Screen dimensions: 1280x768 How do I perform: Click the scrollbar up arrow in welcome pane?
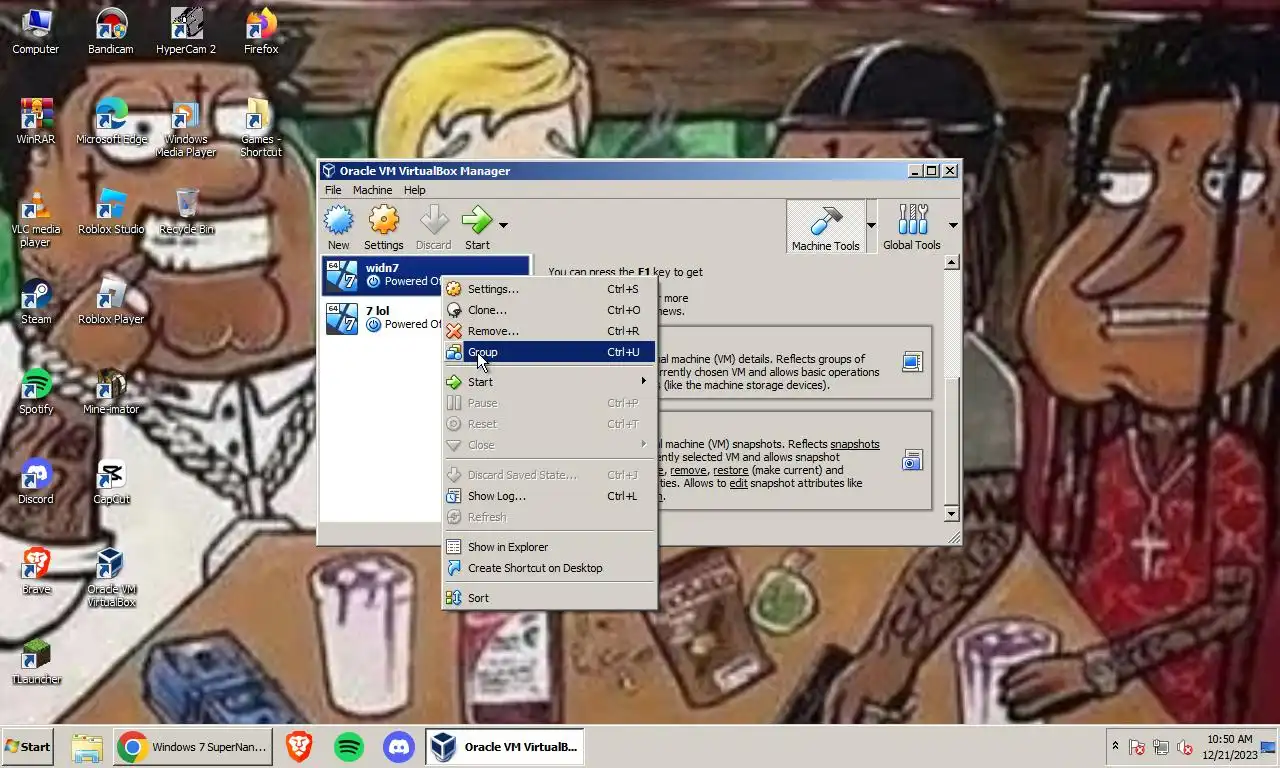pos(951,262)
